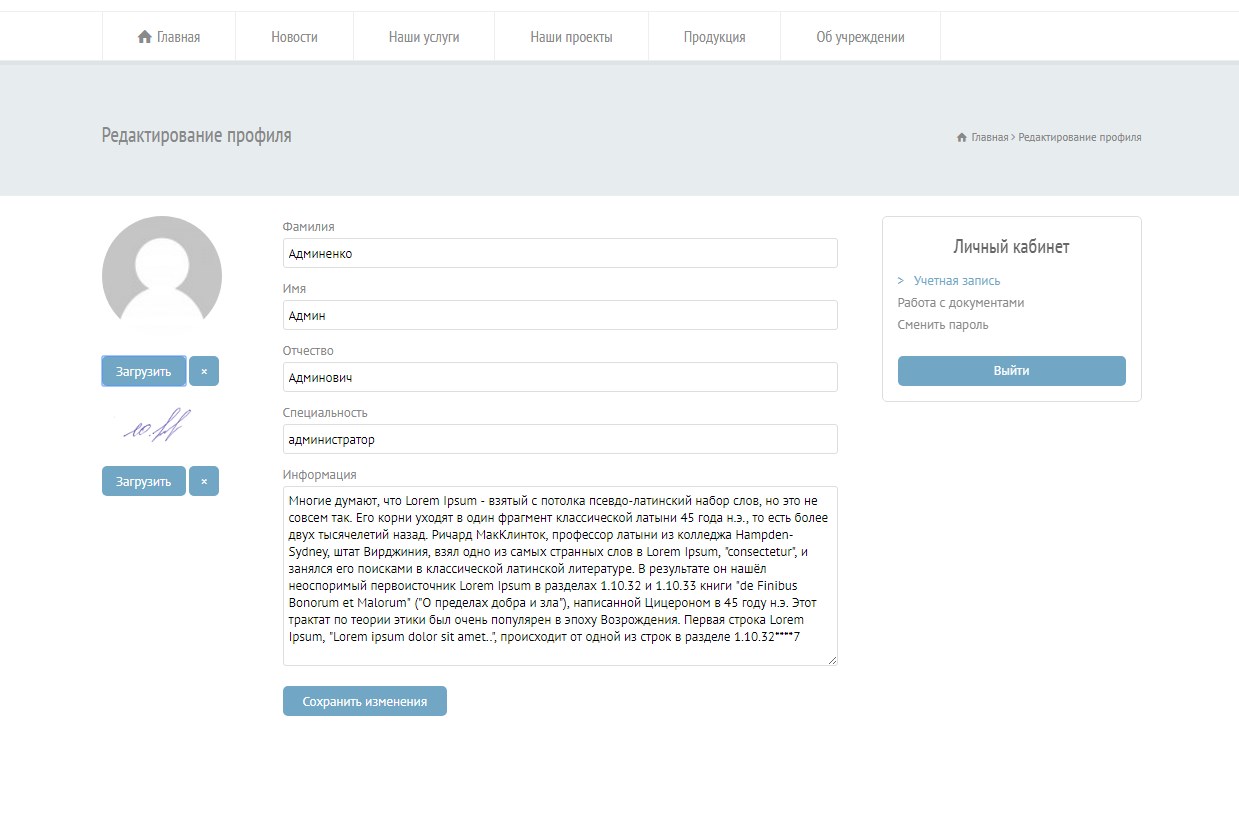
Task: Open the Об учреждении menu item
Action: (x=860, y=37)
